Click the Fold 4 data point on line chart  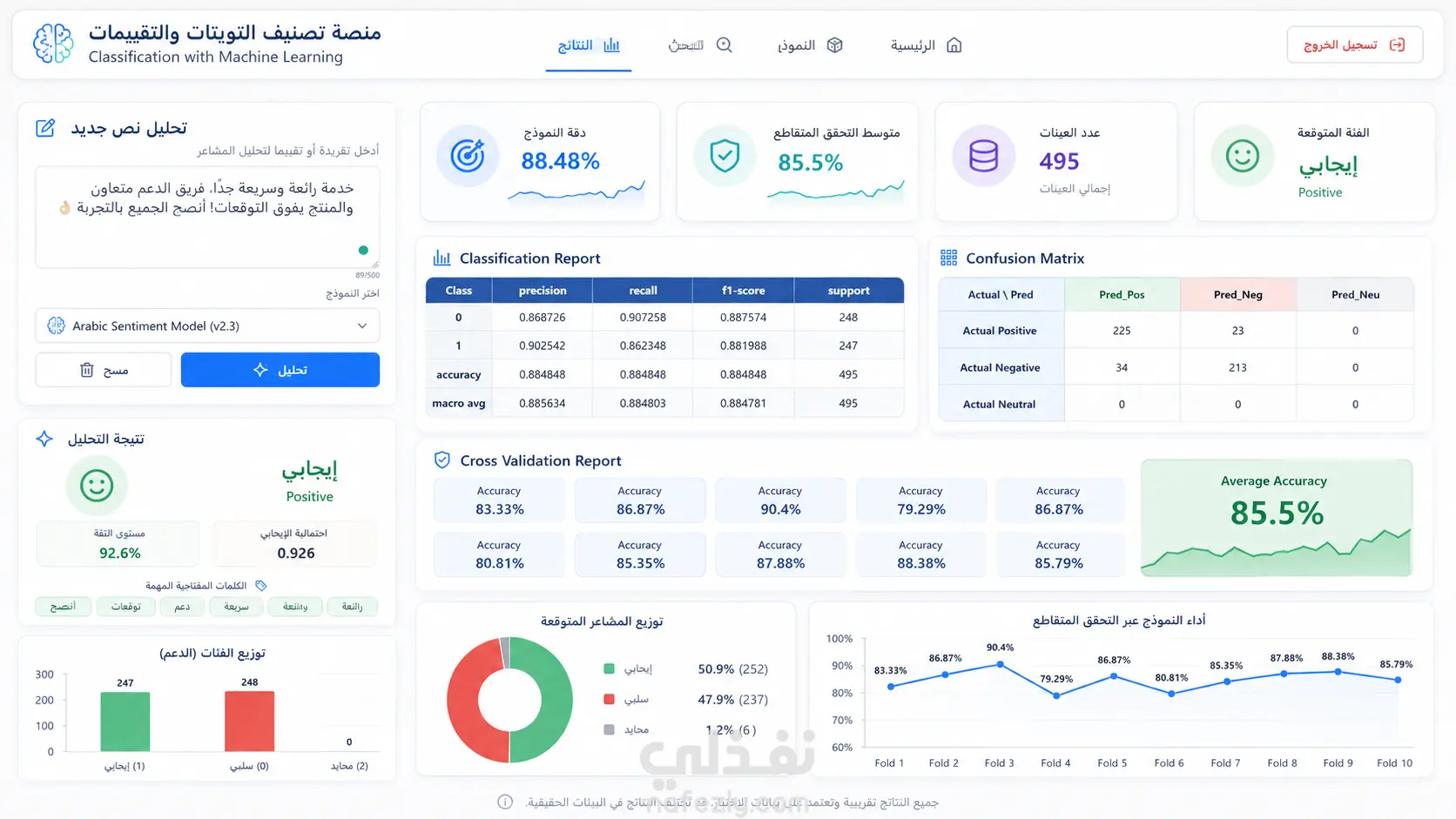1056,695
